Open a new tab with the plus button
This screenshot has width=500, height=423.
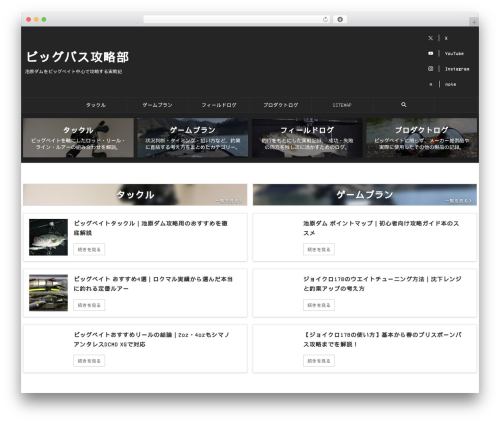474,22
